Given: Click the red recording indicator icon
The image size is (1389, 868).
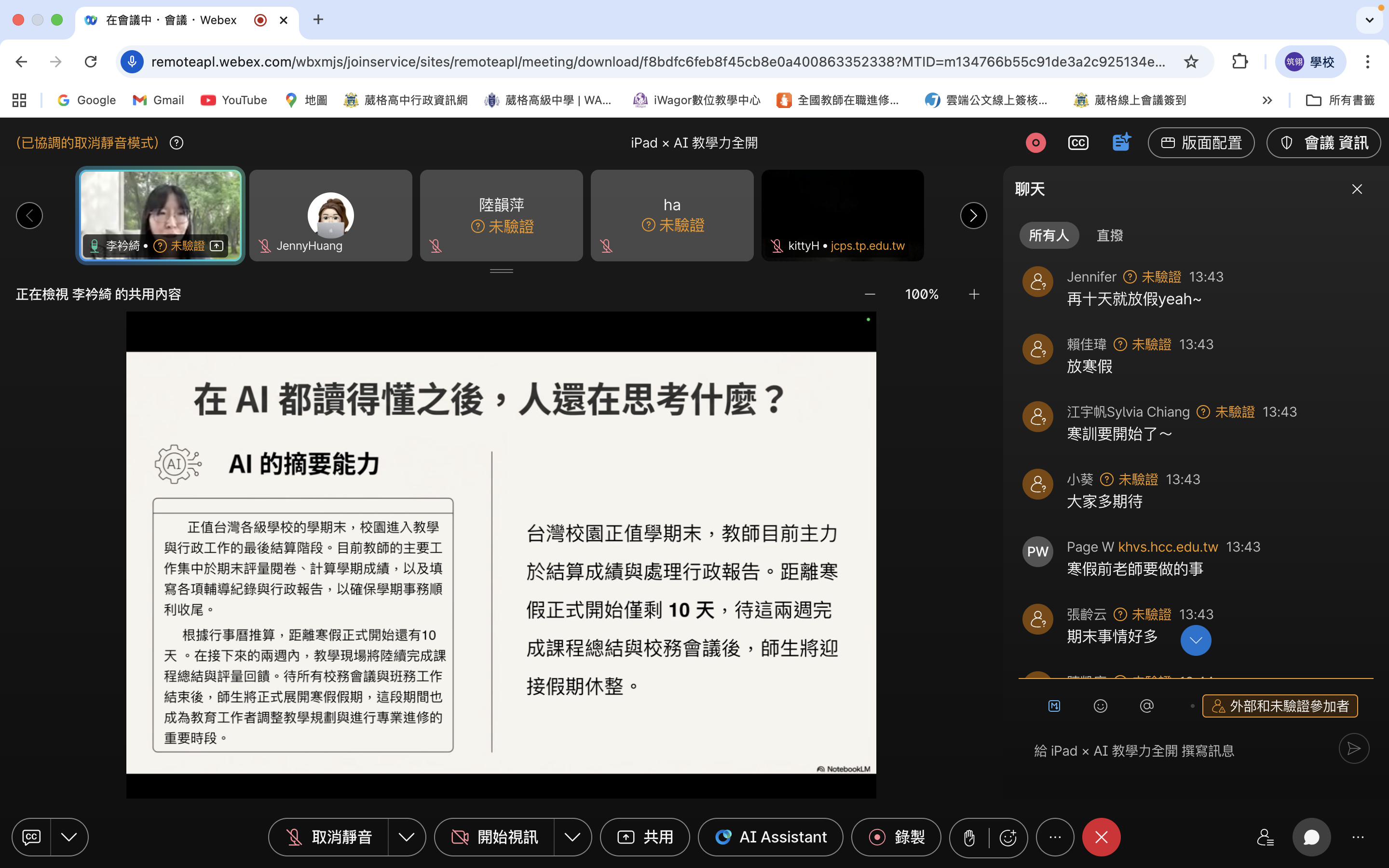Looking at the screenshot, I should 1035,143.
